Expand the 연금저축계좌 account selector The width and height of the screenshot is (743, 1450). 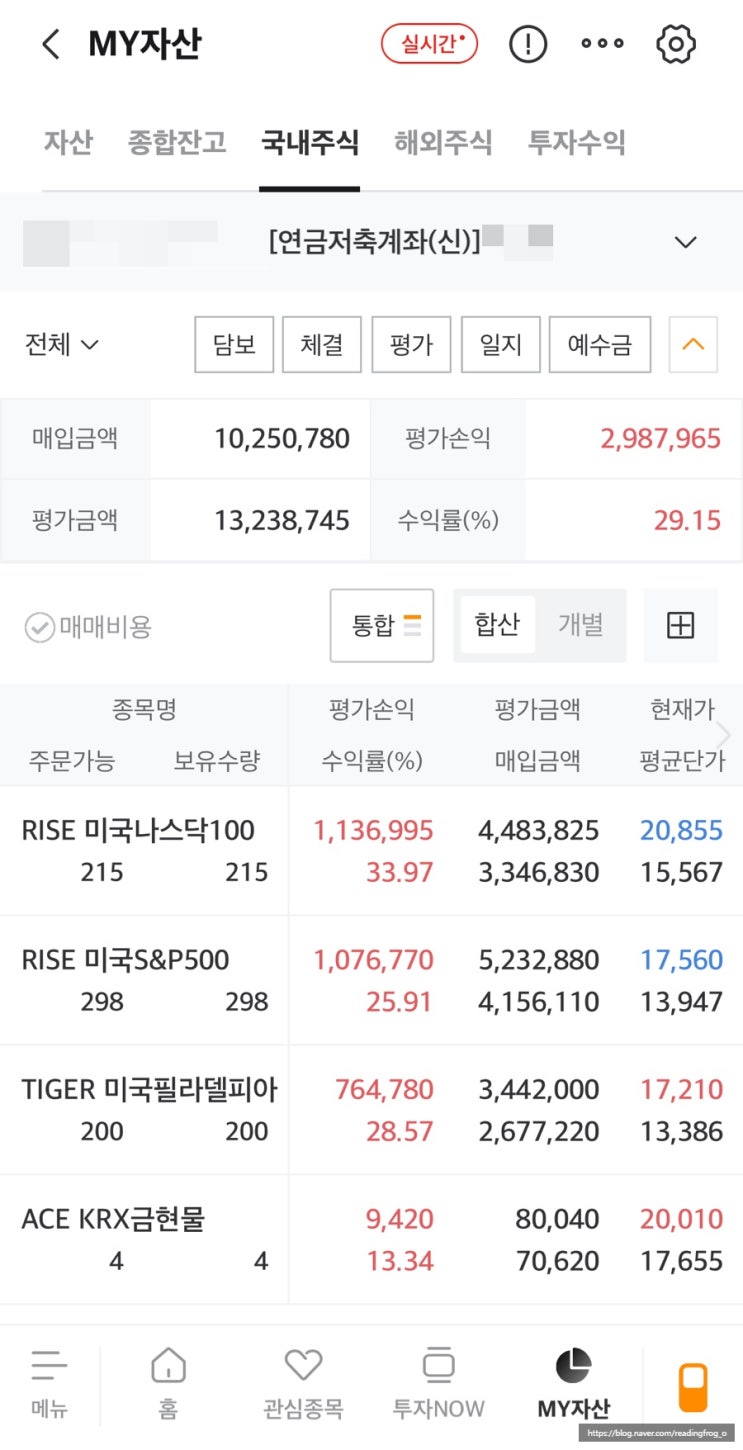pos(685,242)
